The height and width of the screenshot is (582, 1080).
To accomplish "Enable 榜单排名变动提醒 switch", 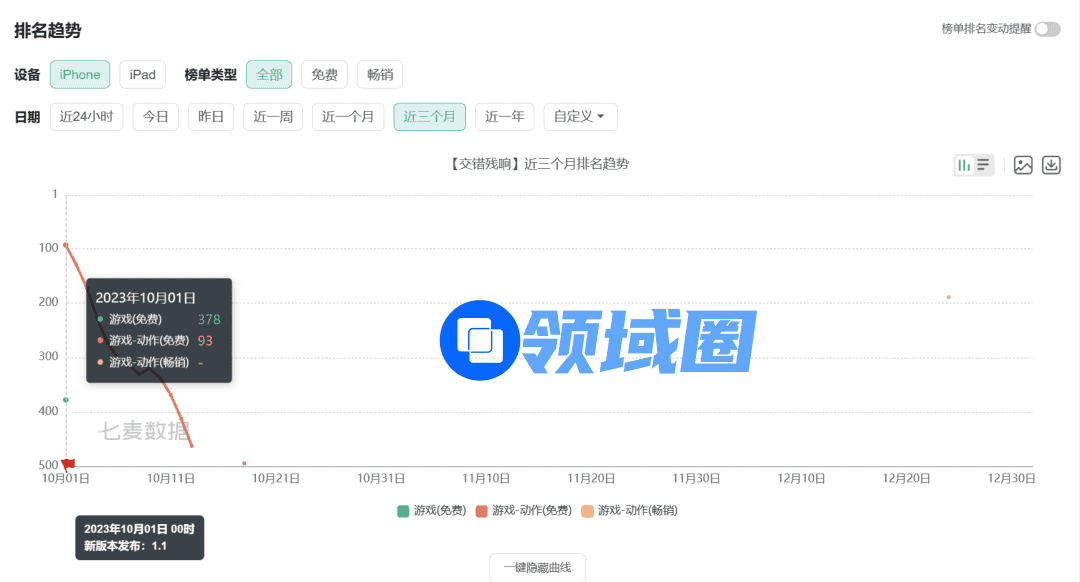I will [1047, 29].
